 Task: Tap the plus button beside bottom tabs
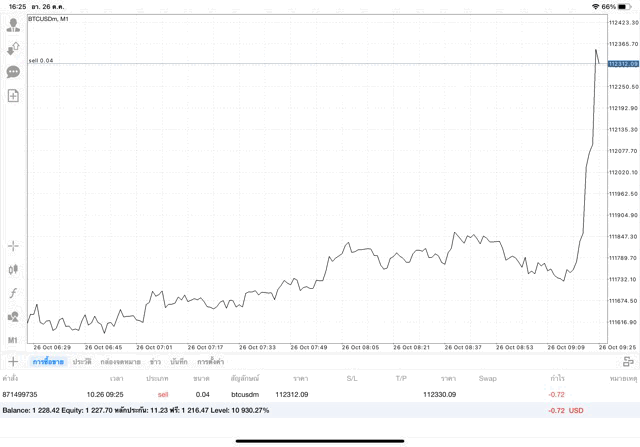click(13, 361)
